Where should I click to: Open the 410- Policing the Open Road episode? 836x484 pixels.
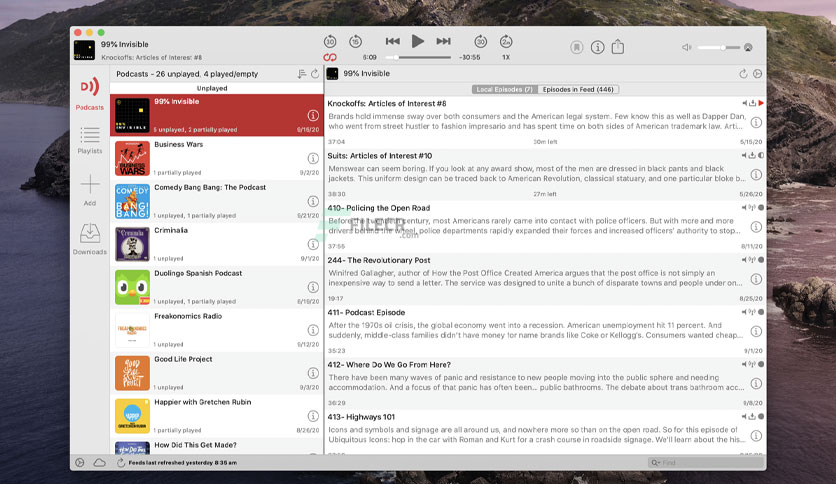[545, 227]
